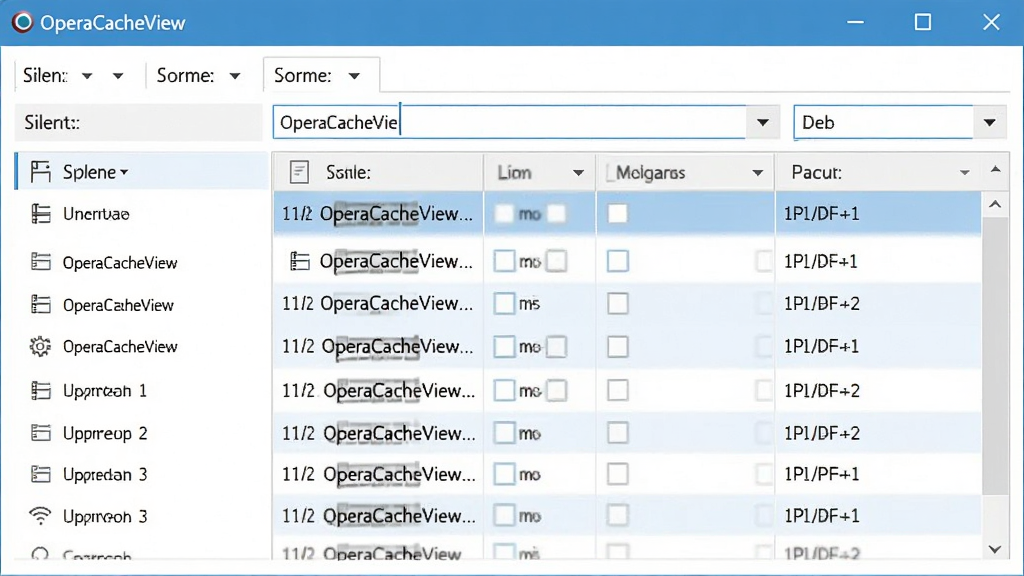Click the 1P1/DF+1 cell in the highlighted row
Image resolution: width=1024 pixels, height=576 pixels.
822,214
